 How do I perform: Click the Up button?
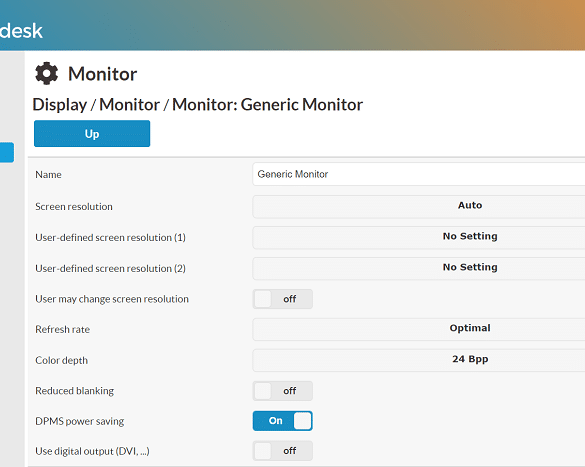(92, 134)
